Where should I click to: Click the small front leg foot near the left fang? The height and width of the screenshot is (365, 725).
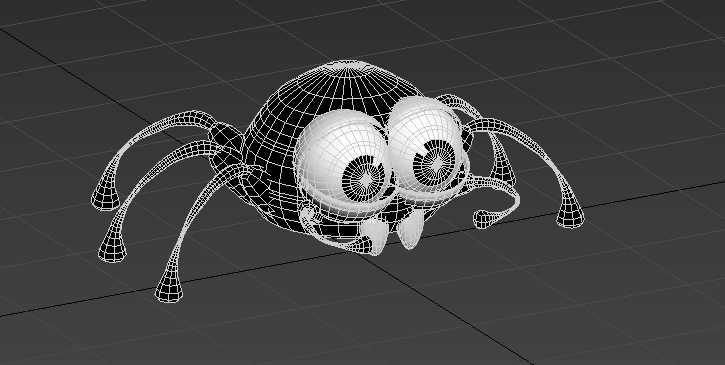[x=365, y=243]
